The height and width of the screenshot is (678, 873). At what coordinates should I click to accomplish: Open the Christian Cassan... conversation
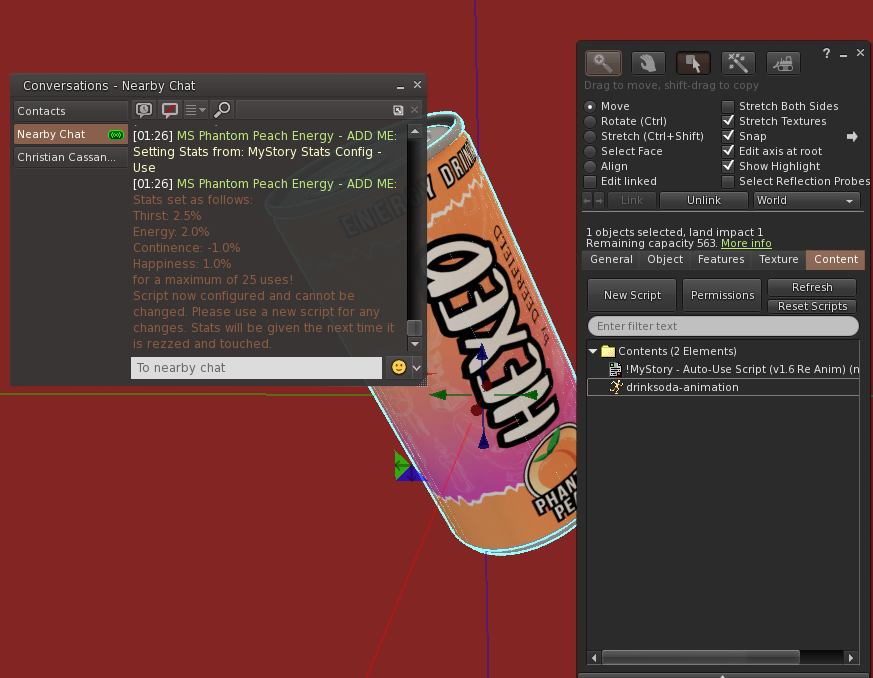71,158
